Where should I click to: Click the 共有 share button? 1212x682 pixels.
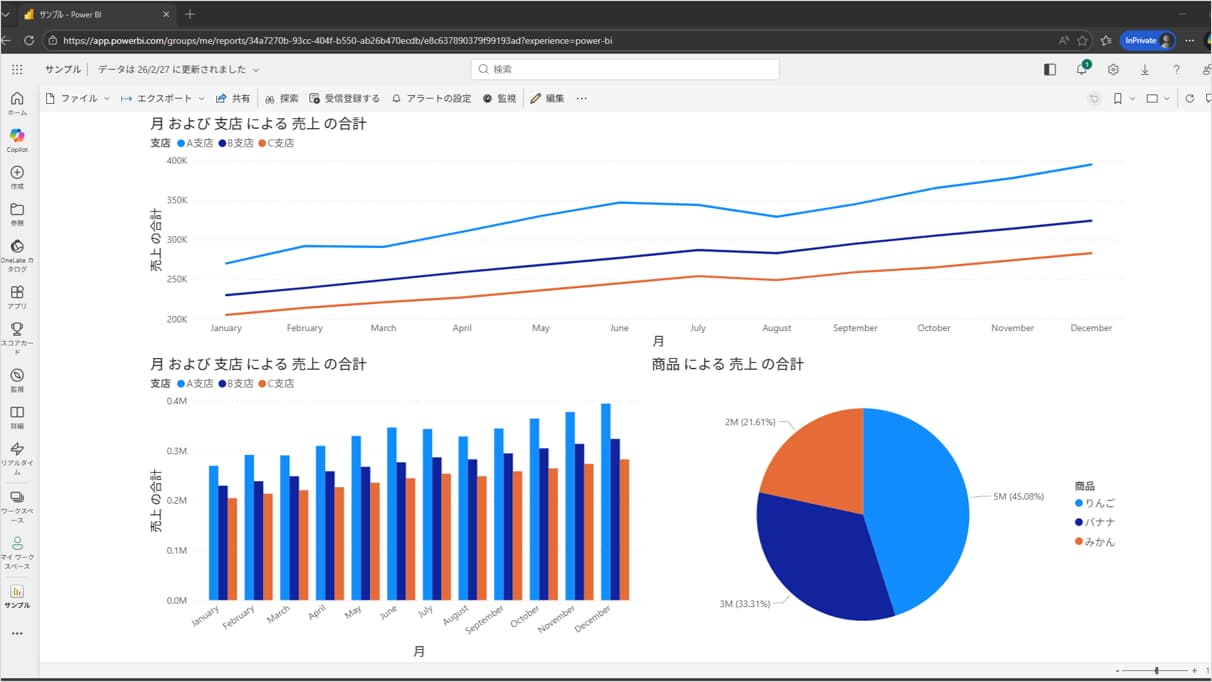point(233,99)
